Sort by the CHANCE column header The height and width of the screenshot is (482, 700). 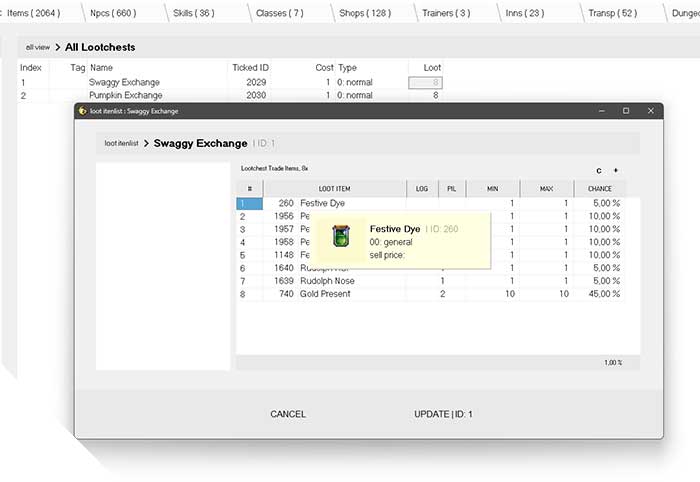(x=600, y=188)
